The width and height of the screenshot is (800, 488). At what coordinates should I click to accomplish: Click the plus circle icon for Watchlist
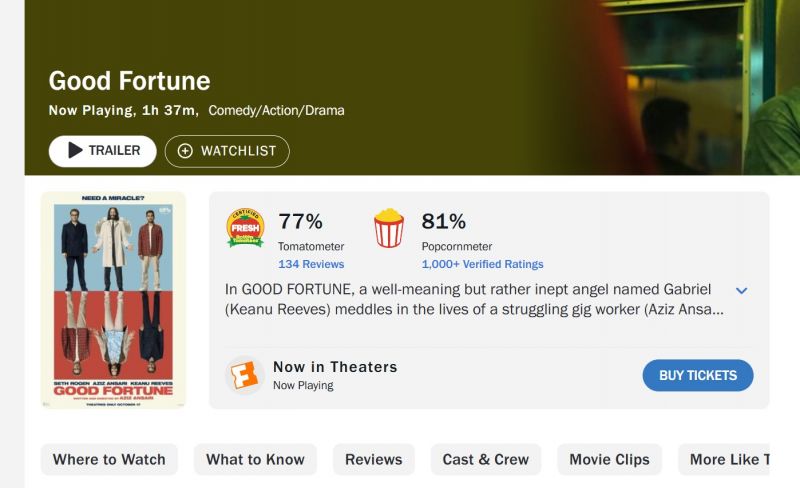(185, 151)
